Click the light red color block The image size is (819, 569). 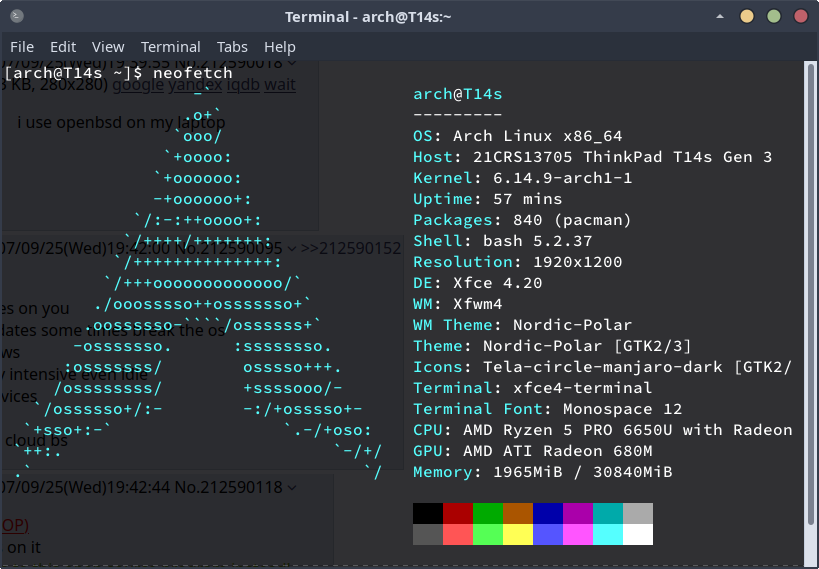point(458,534)
